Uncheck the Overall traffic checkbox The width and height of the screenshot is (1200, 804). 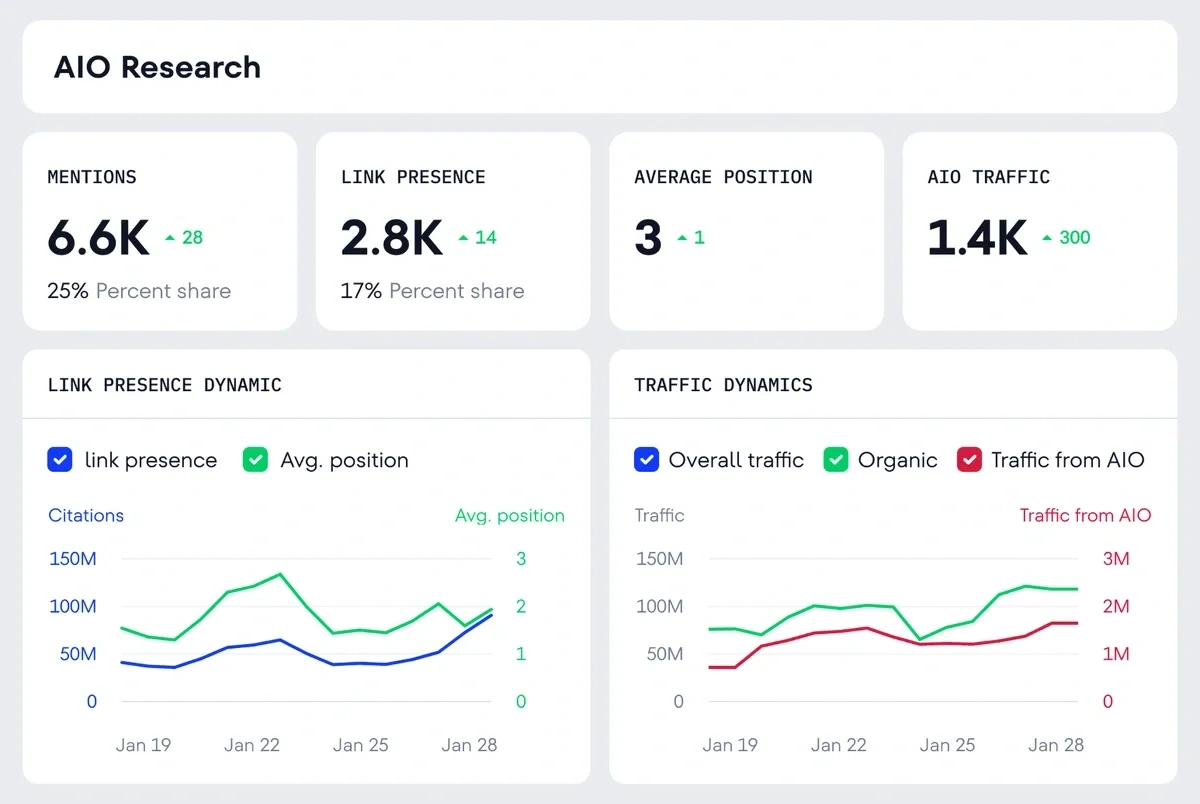tap(646, 460)
